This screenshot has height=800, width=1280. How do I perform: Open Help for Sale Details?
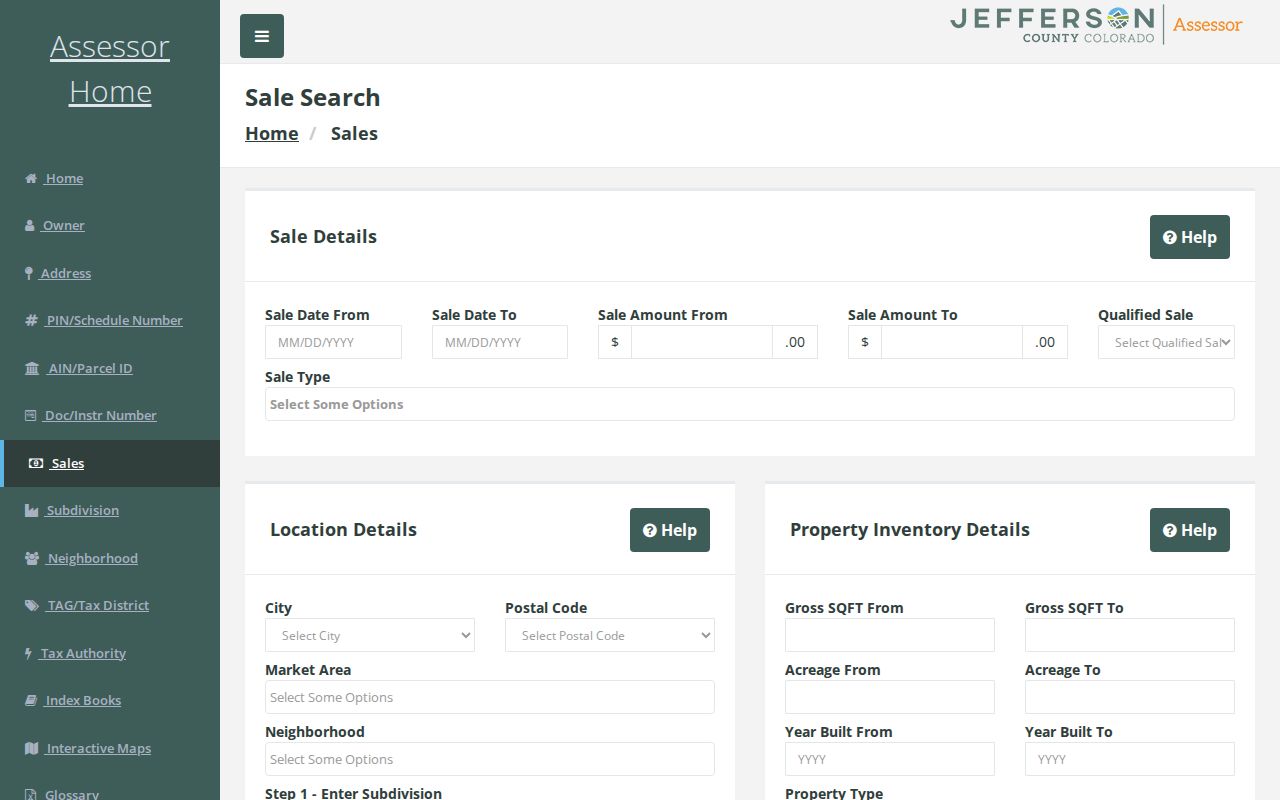(x=1190, y=237)
